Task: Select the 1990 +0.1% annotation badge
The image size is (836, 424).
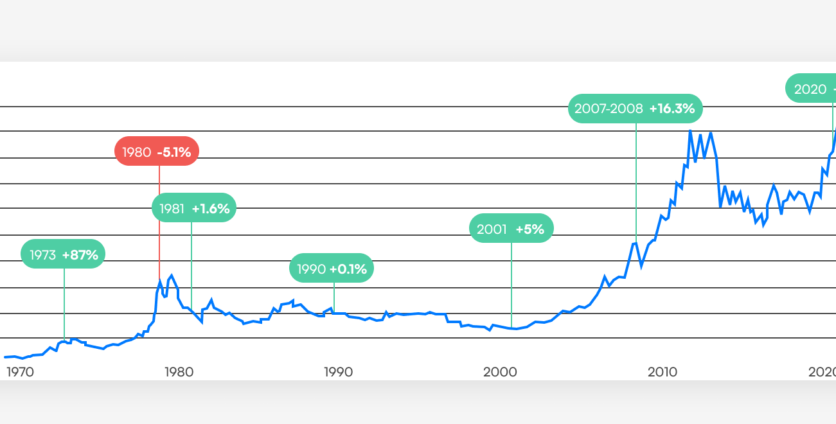Action: [x=333, y=268]
